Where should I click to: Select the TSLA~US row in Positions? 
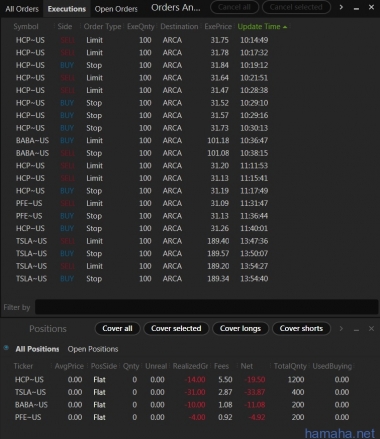click(x=182, y=392)
